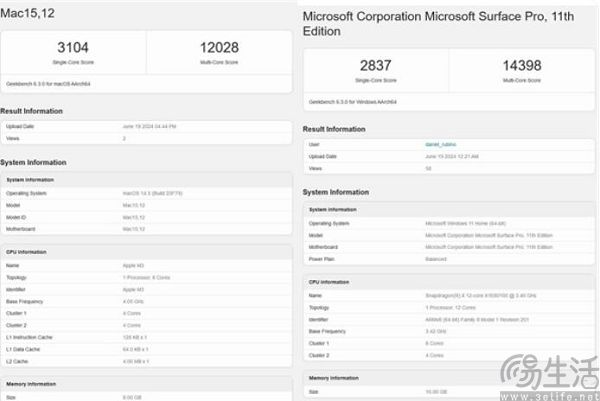Click the 12:21 AM upload date value
Image resolution: width=600 pixels, height=401 pixels.
[452, 156]
